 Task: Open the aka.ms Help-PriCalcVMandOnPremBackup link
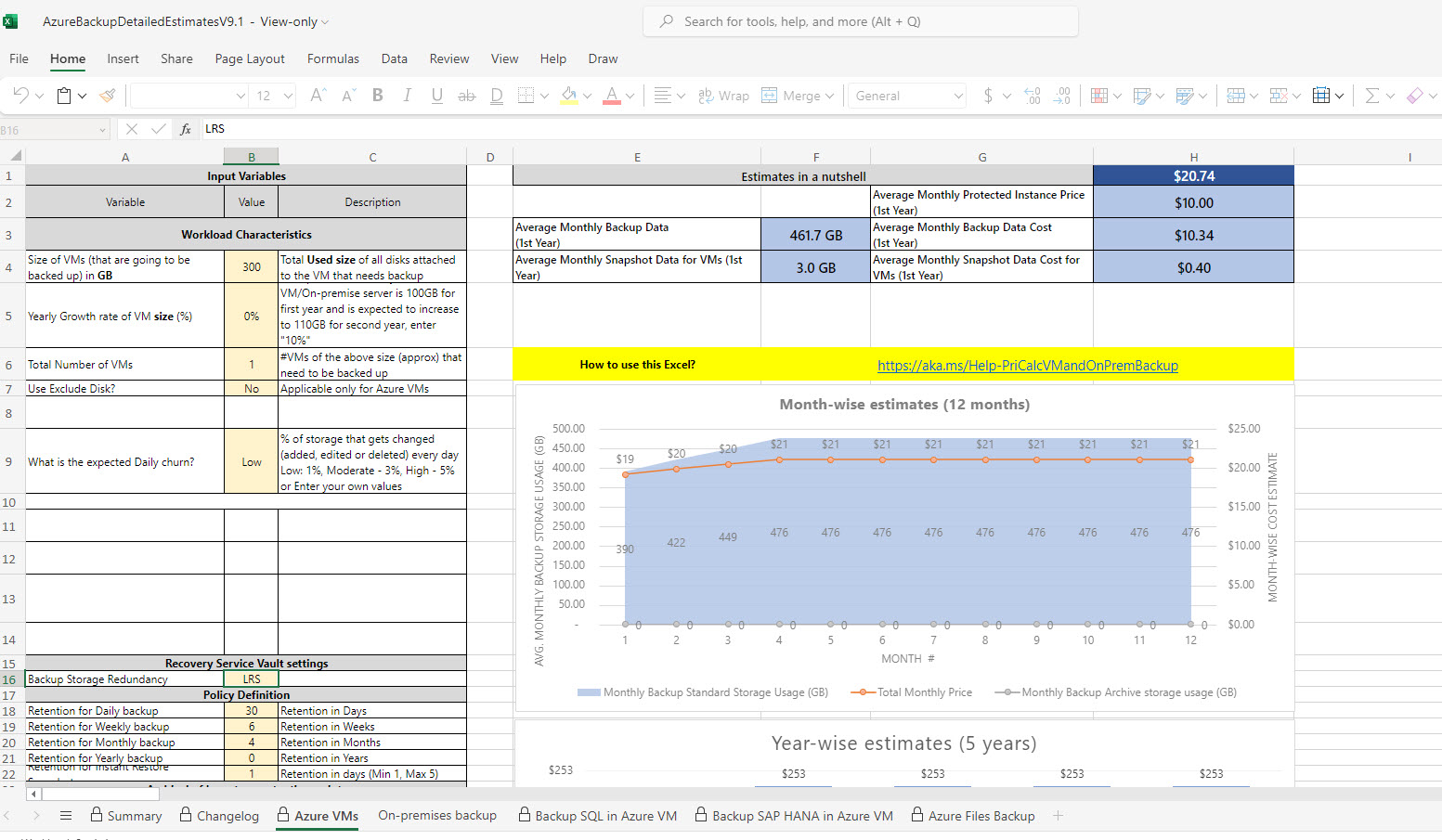(x=1027, y=366)
